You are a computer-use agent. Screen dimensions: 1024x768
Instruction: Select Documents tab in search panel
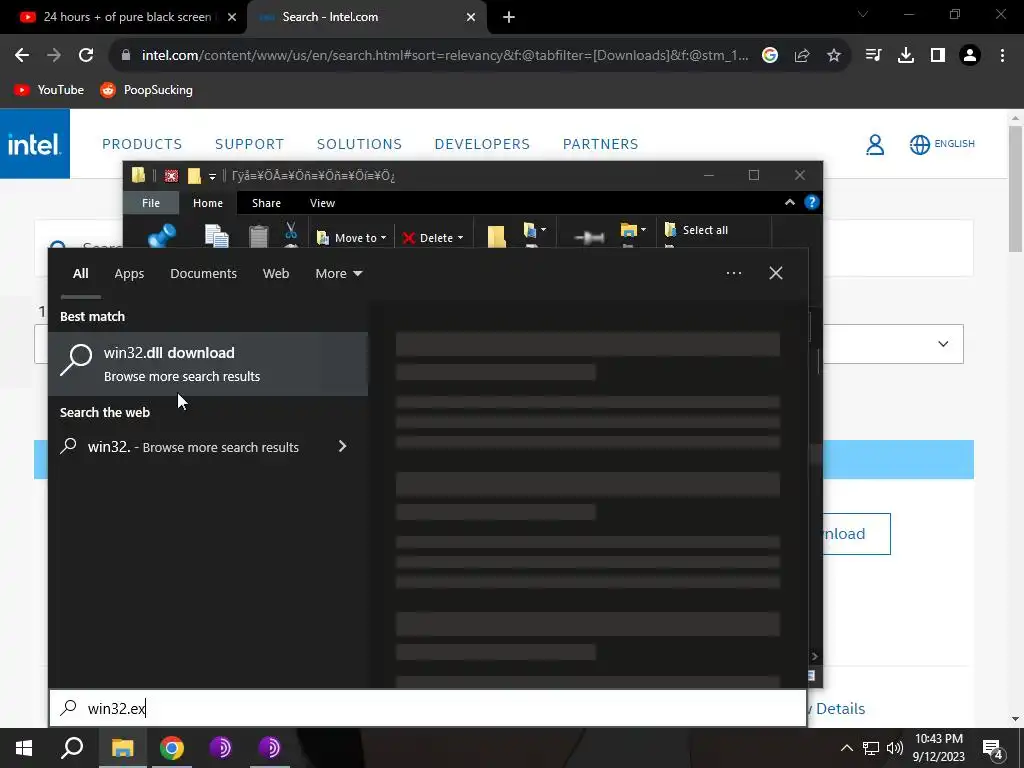pyautogui.click(x=203, y=274)
